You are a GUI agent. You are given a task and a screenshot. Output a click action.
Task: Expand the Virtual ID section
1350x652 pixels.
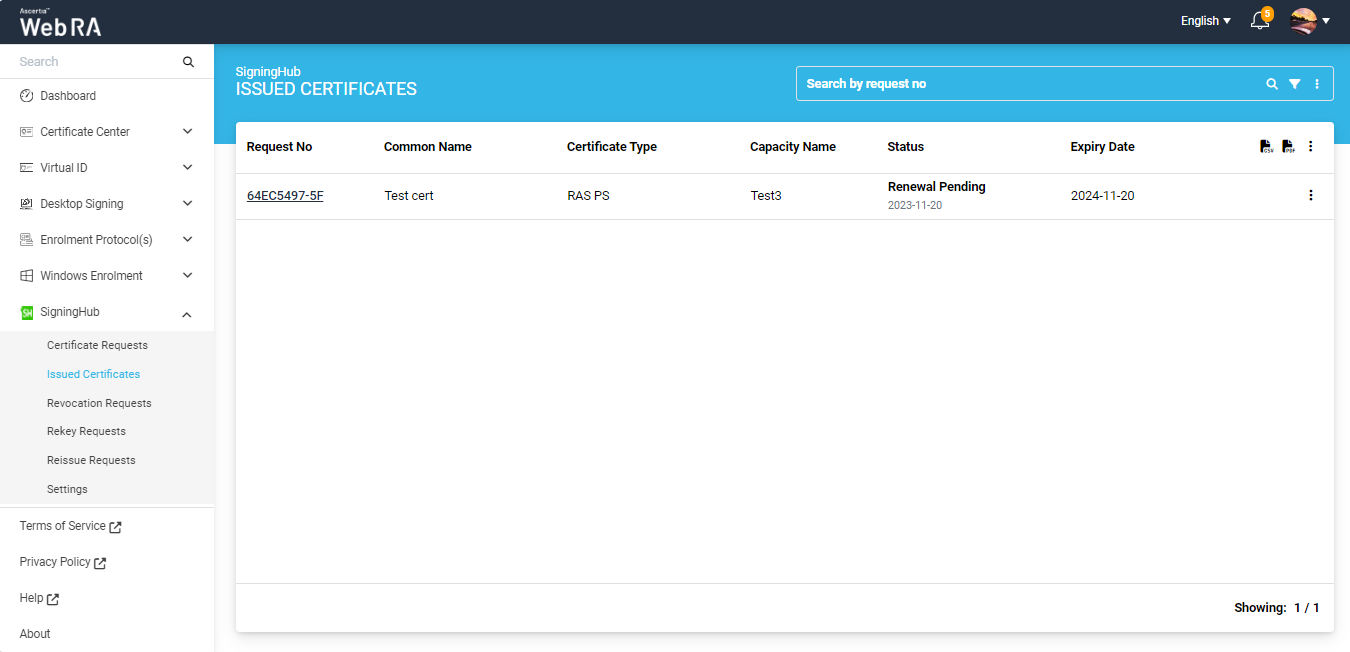(x=187, y=168)
